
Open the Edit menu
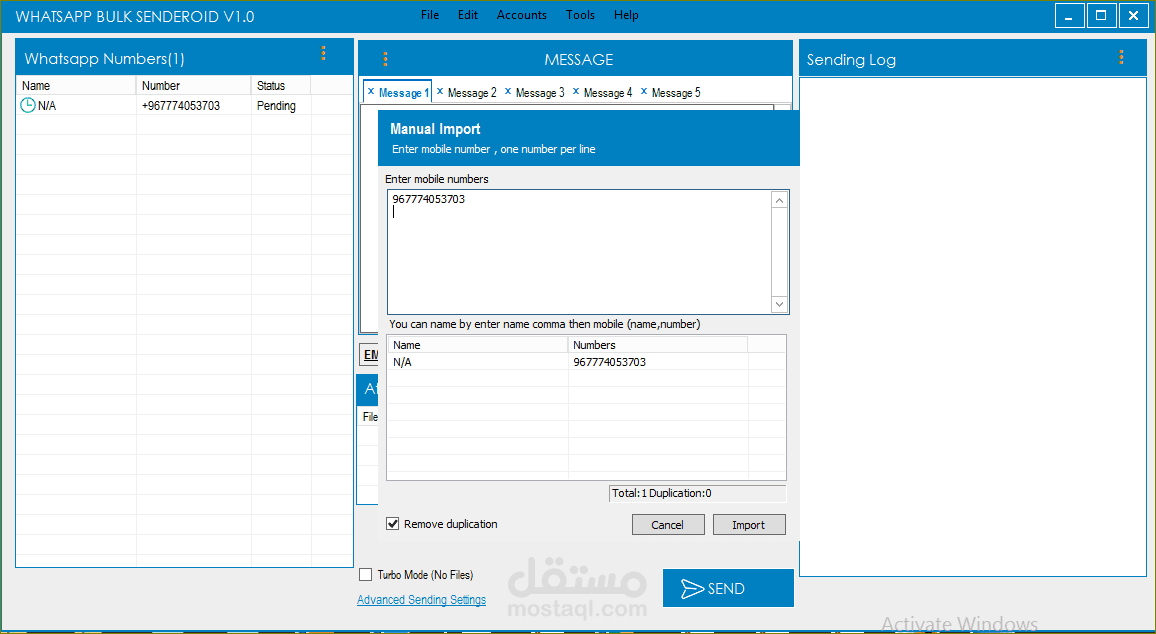click(x=467, y=15)
